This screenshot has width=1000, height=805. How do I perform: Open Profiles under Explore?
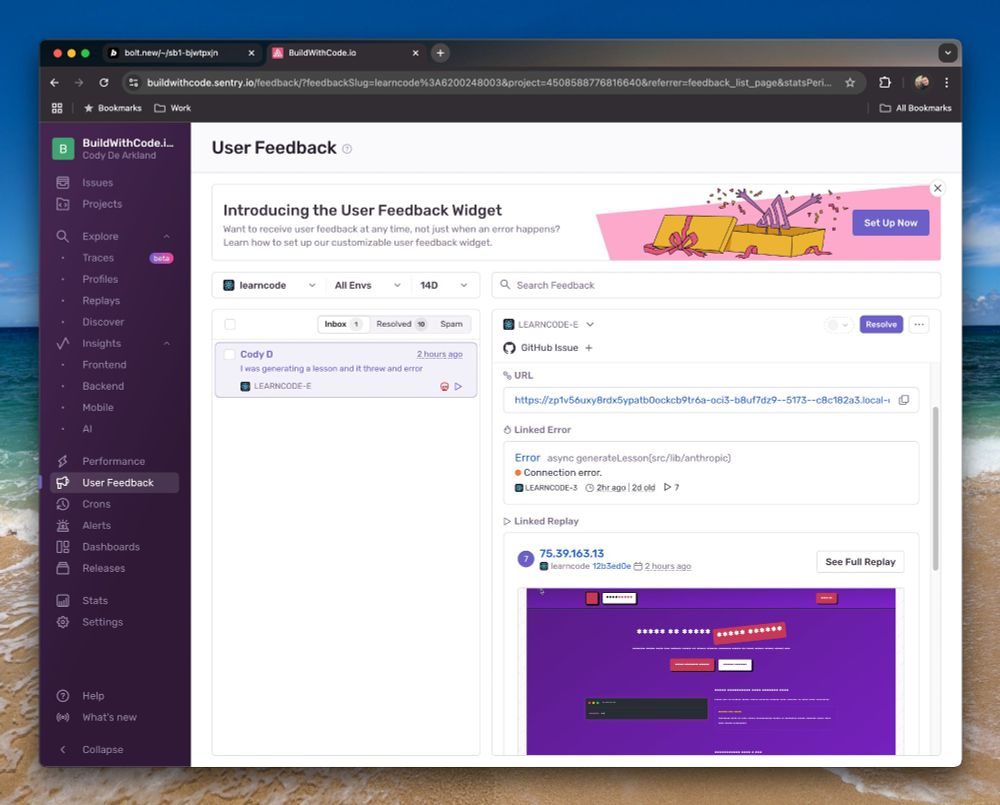click(x=100, y=279)
